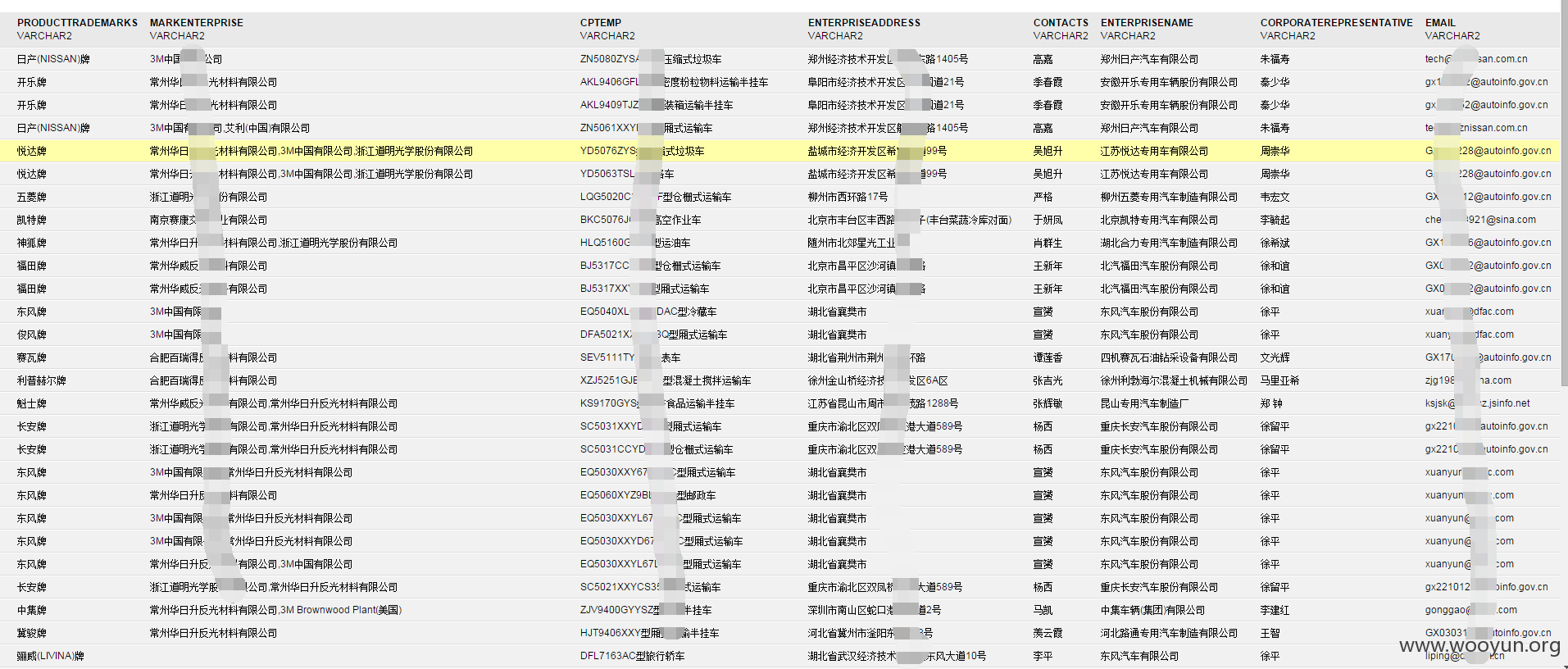1568x669 pixels.
Task: Click the contact name 肖群生
Action: 1048,243
